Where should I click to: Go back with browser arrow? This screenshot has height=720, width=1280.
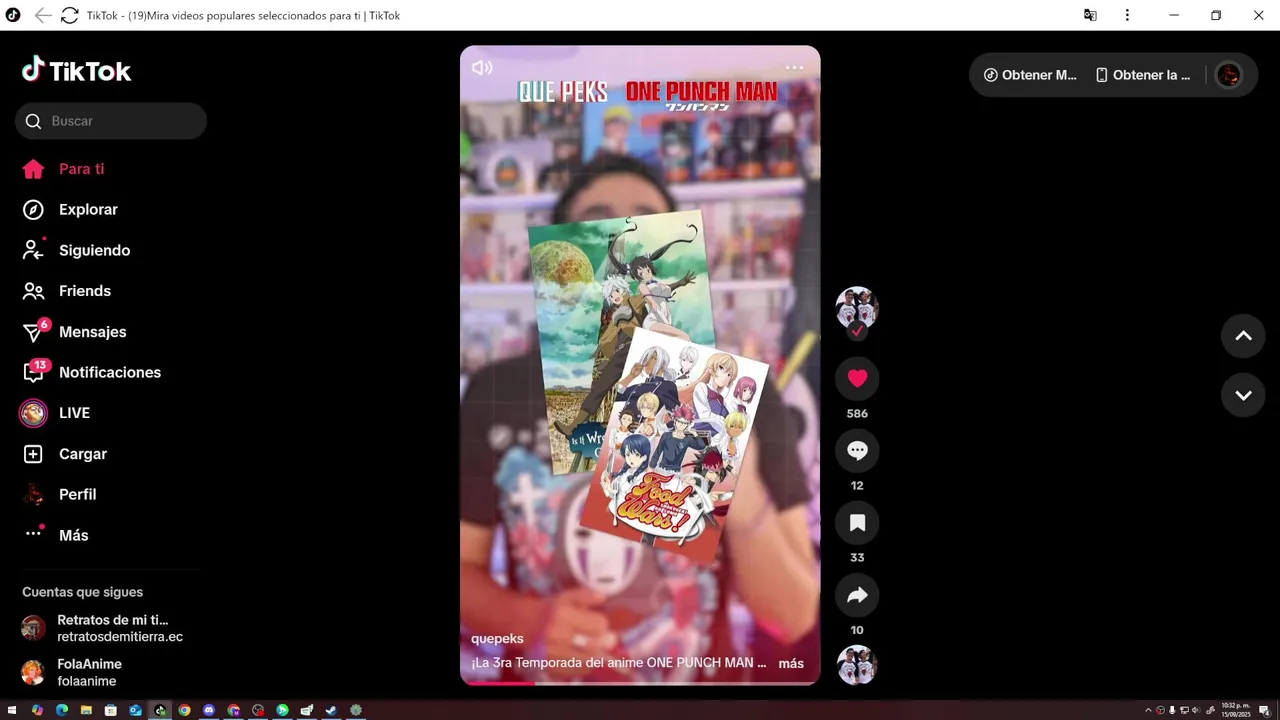coord(42,15)
